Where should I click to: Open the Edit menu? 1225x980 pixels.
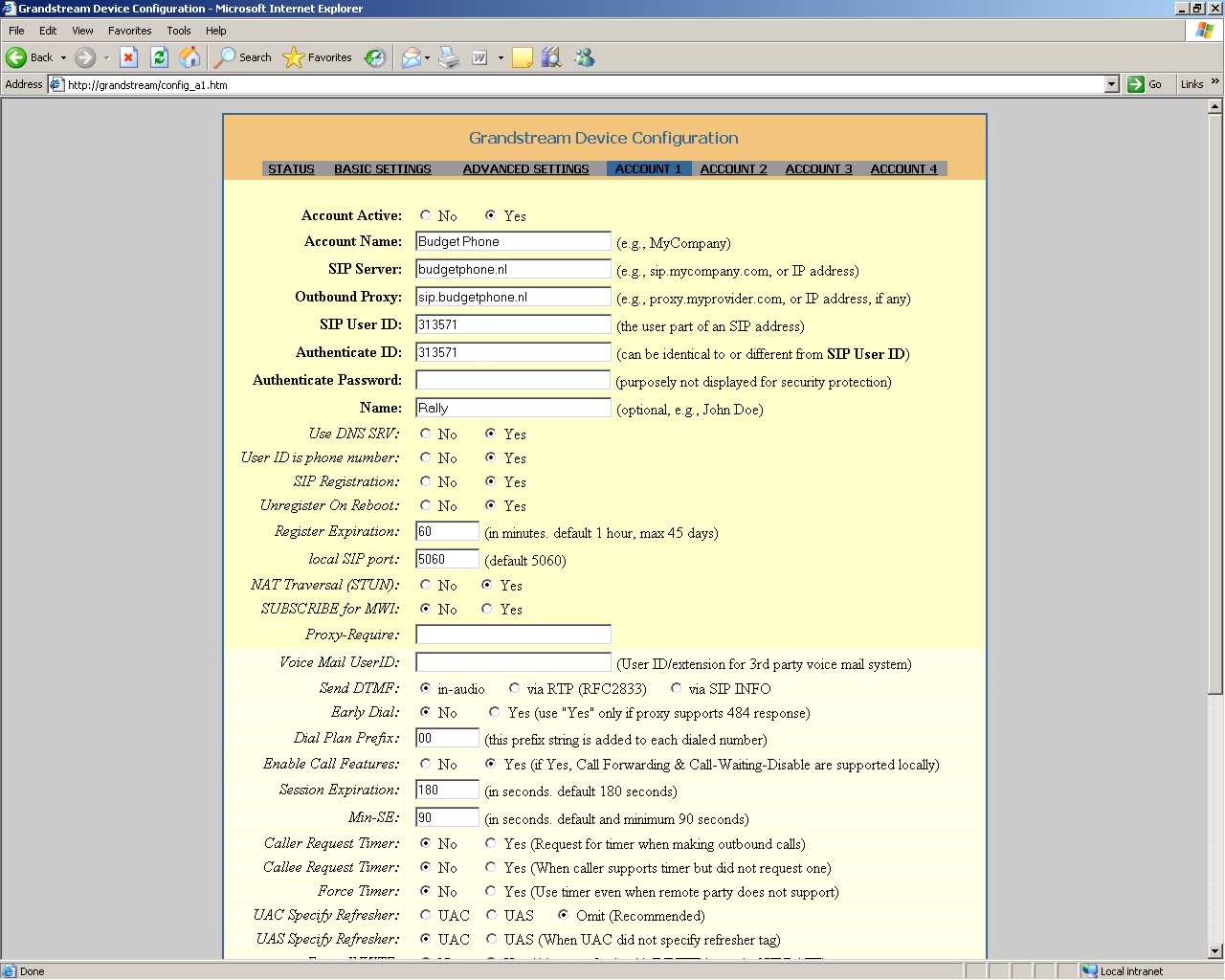click(x=48, y=31)
